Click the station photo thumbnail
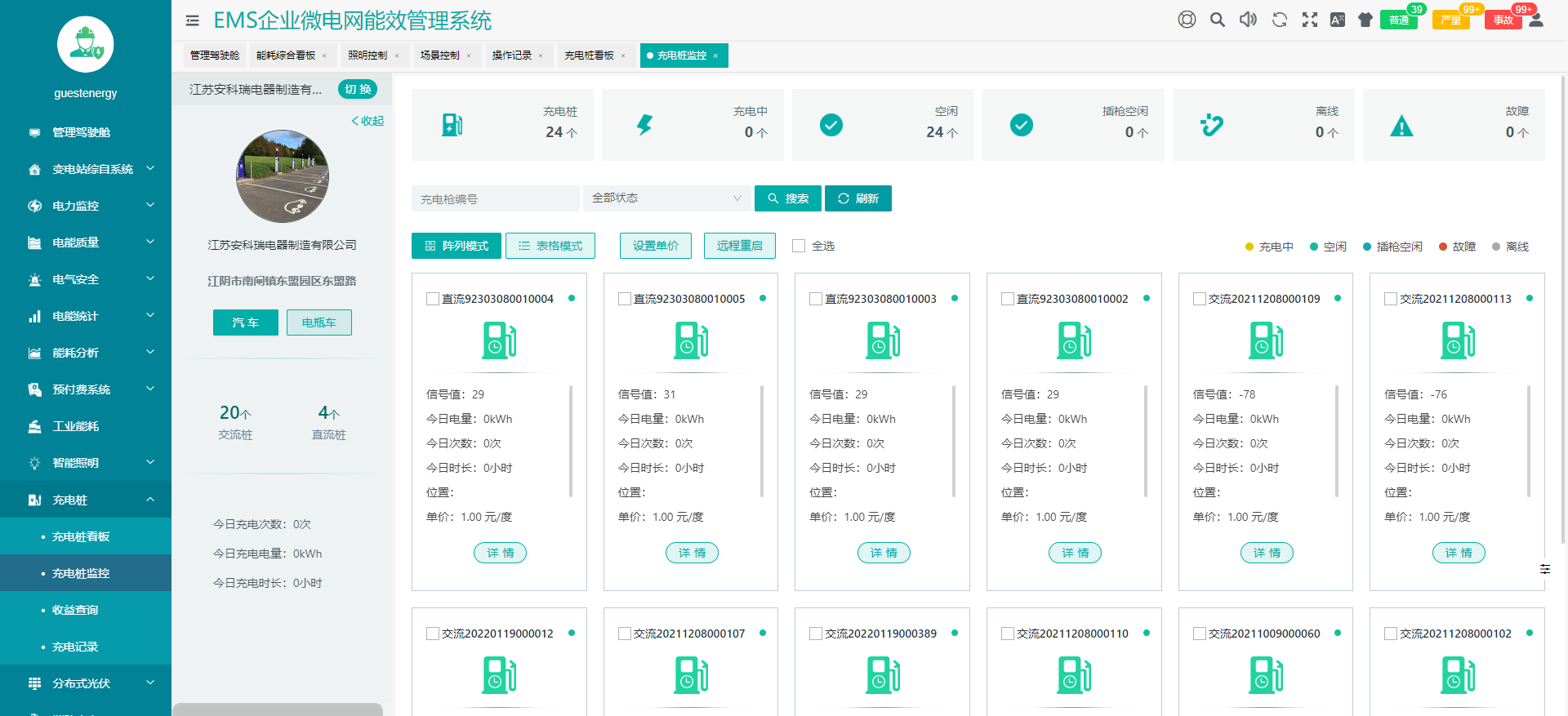Viewport: 1568px width, 716px height. point(283,176)
